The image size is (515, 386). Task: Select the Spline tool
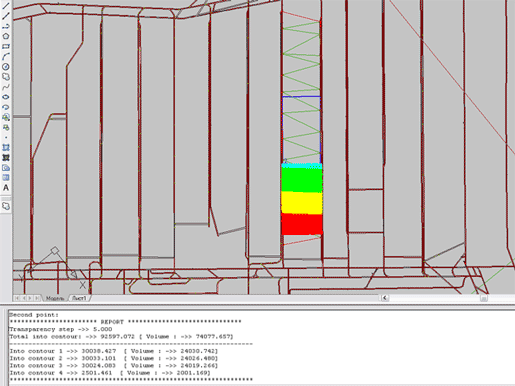click(x=6, y=87)
